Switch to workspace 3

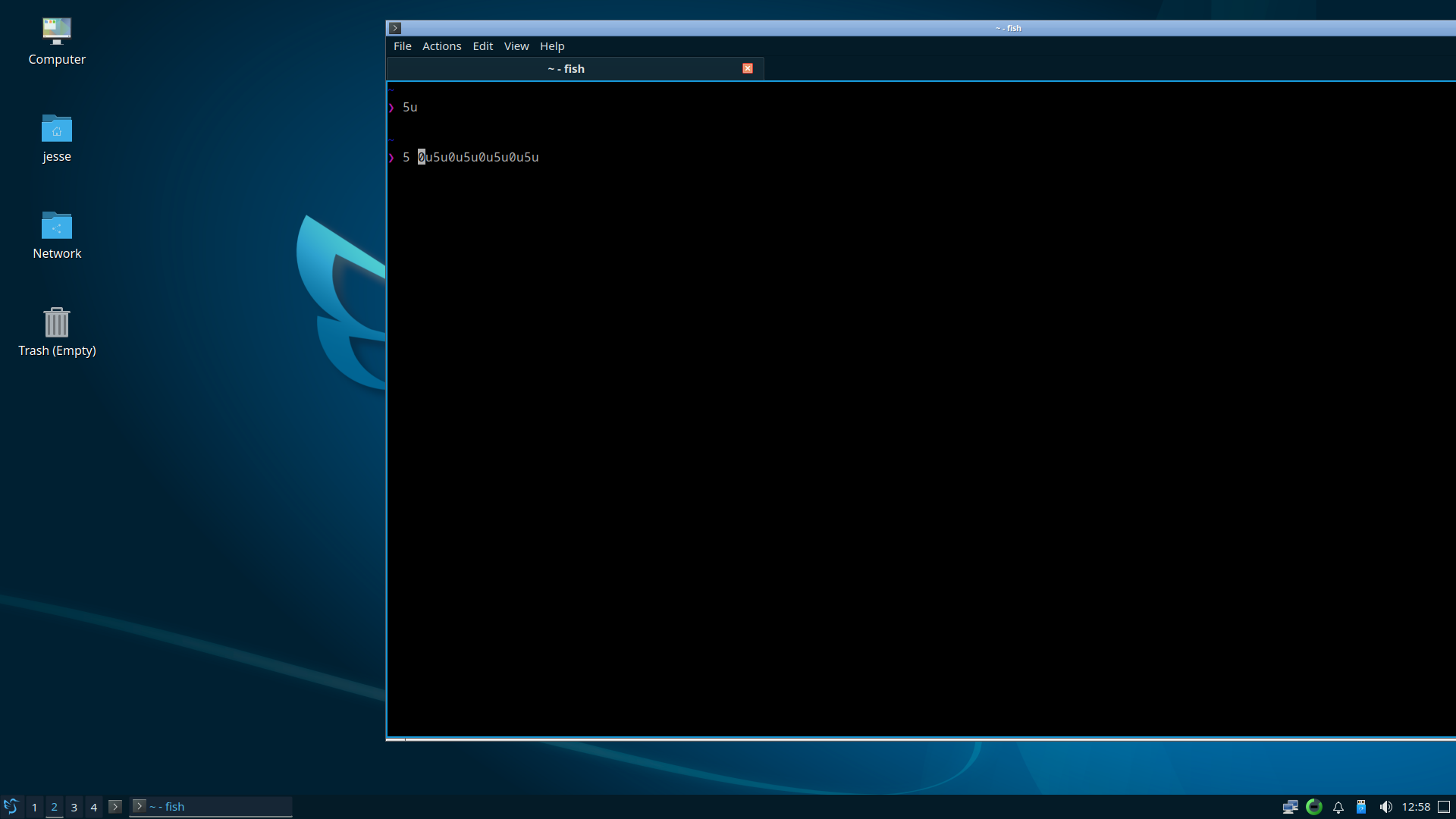point(74,807)
